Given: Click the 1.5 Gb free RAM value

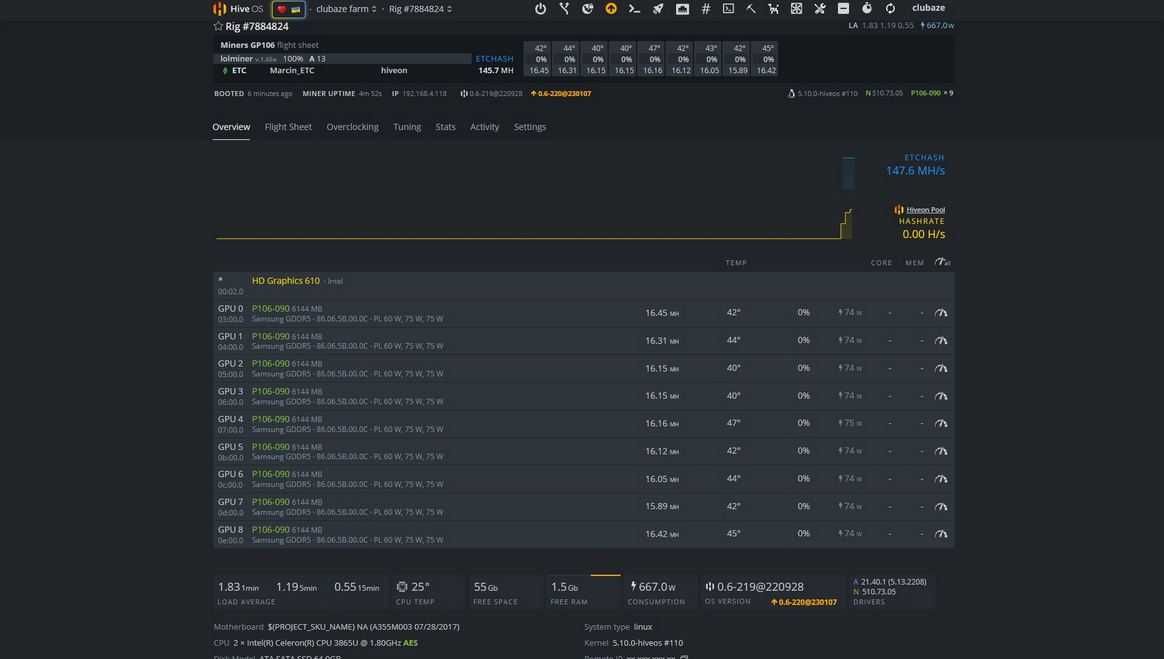Looking at the screenshot, I should [x=564, y=586].
